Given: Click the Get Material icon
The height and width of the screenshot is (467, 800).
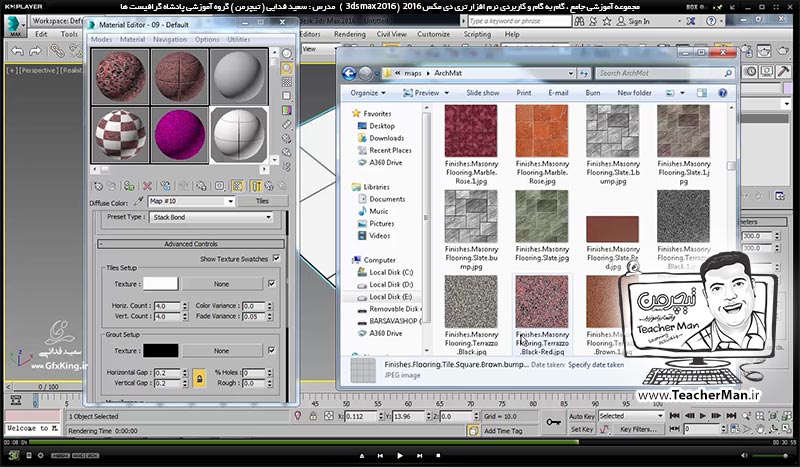Looking at the screenshot, I should coord(97,186).
